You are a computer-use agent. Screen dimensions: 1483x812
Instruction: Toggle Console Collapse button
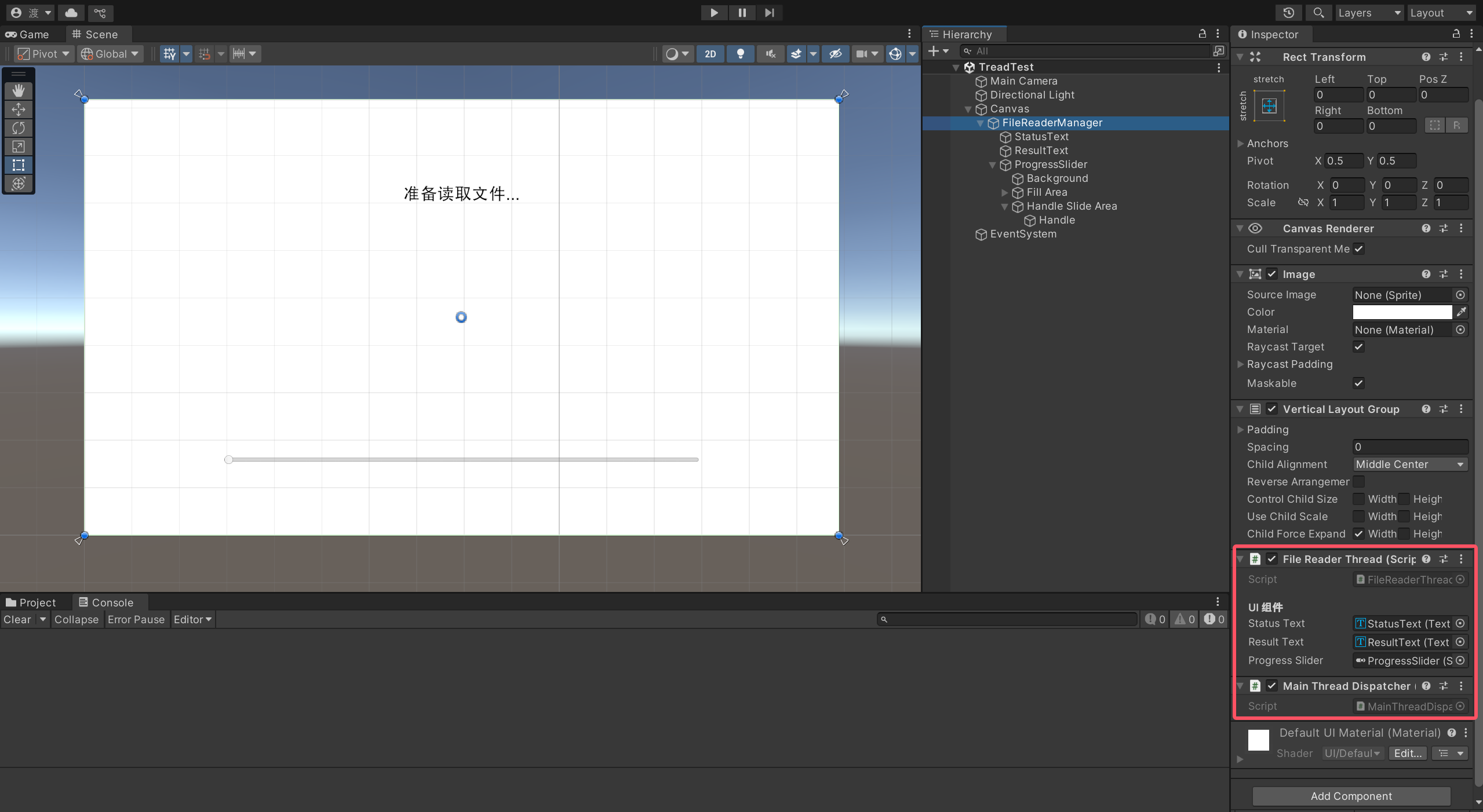[x=76, y=619]
